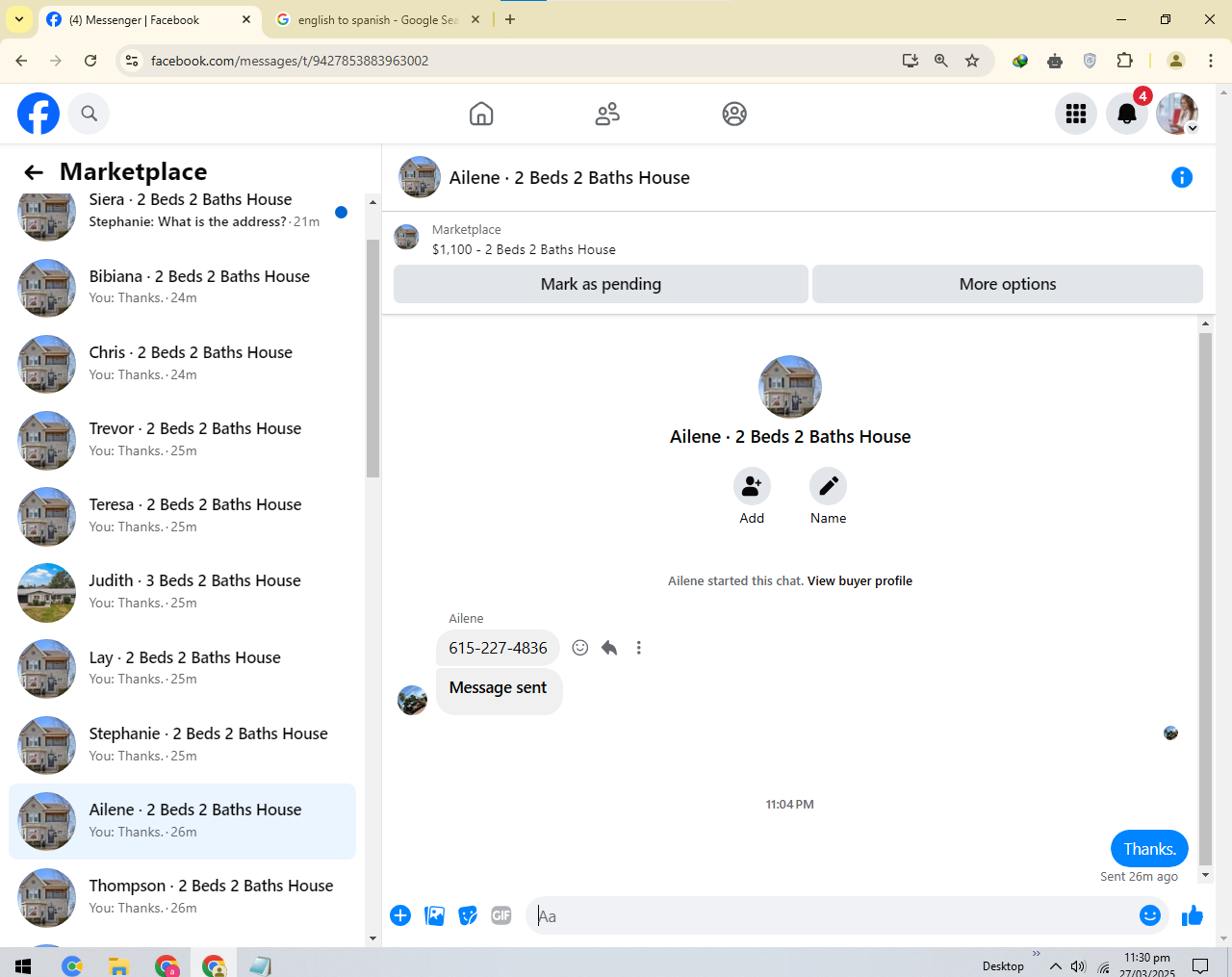Open the Bibiana conversation
This screenshot has width=1232, height=977.
pyautogui.click(x=183, y=287)
